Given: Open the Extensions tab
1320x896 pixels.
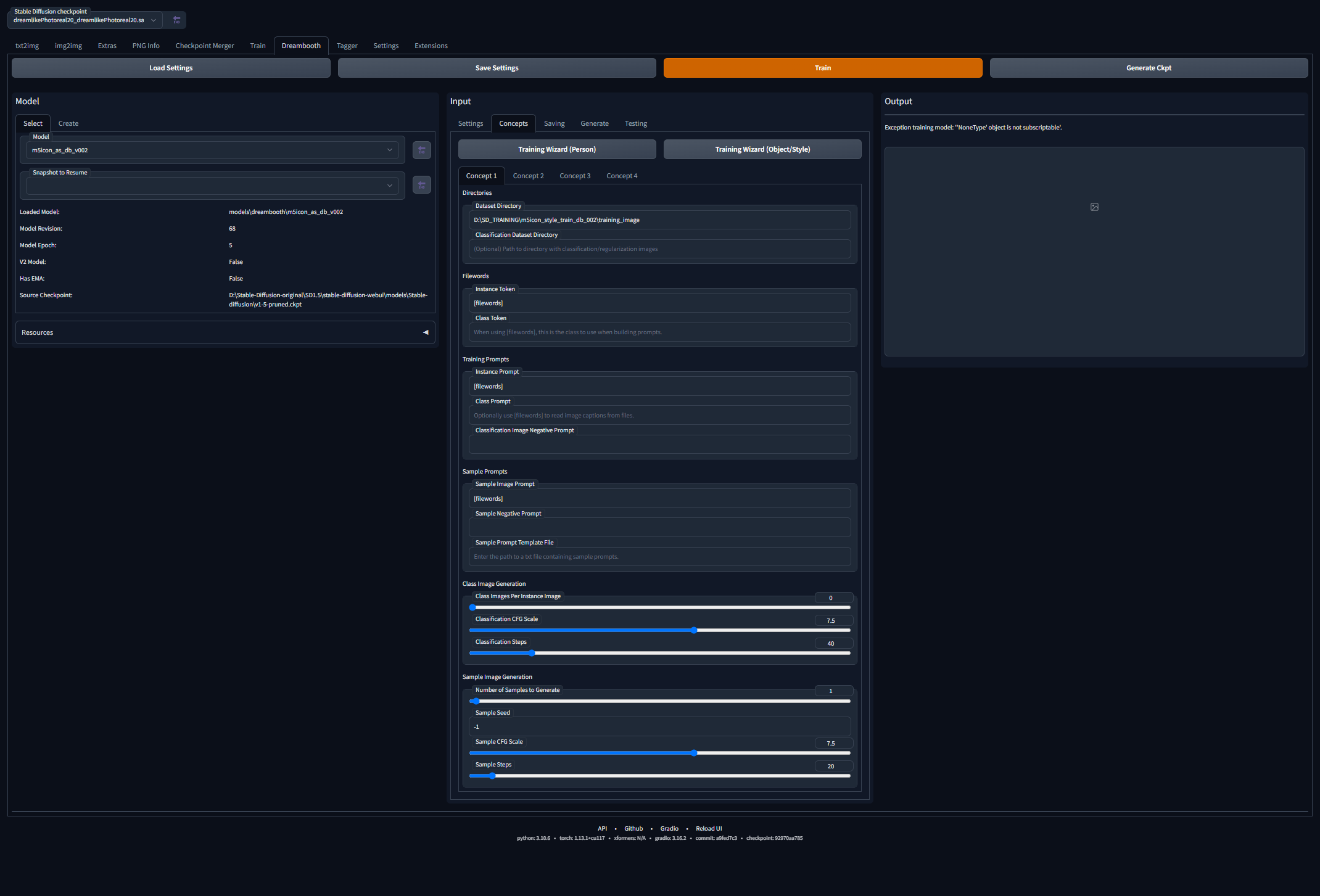Looking at the screenshot, I should pyautogui.click(x=431, y=46).
